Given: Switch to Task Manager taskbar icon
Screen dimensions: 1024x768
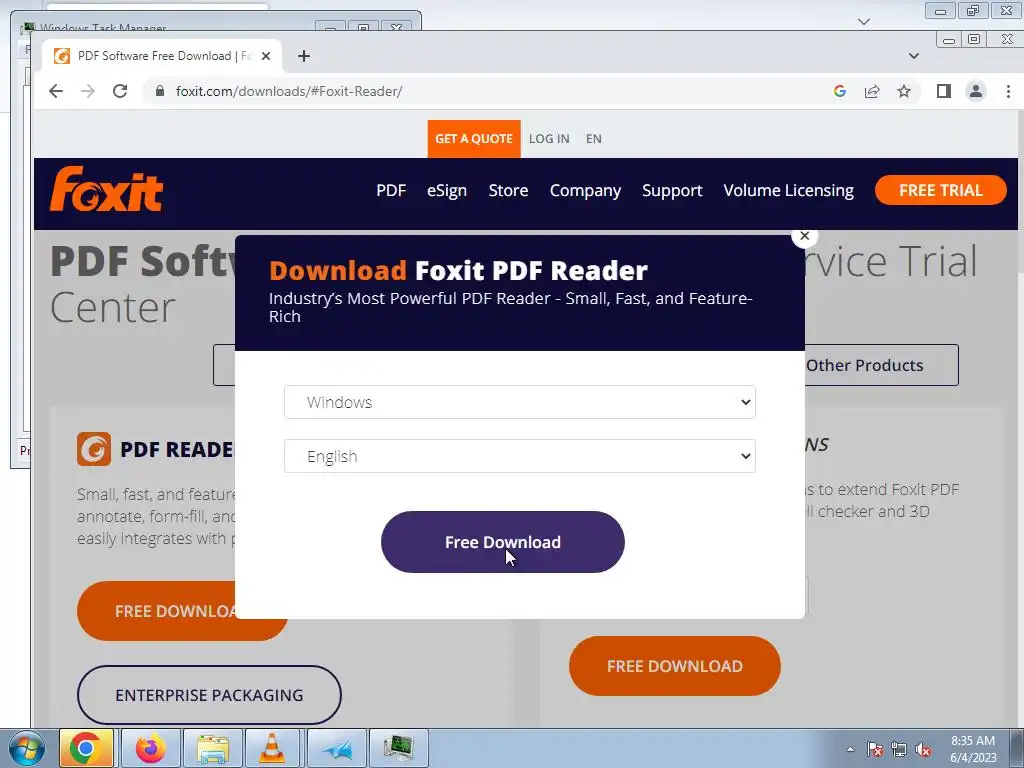Looking at the screenshot, I should click(x=398, y=748).
